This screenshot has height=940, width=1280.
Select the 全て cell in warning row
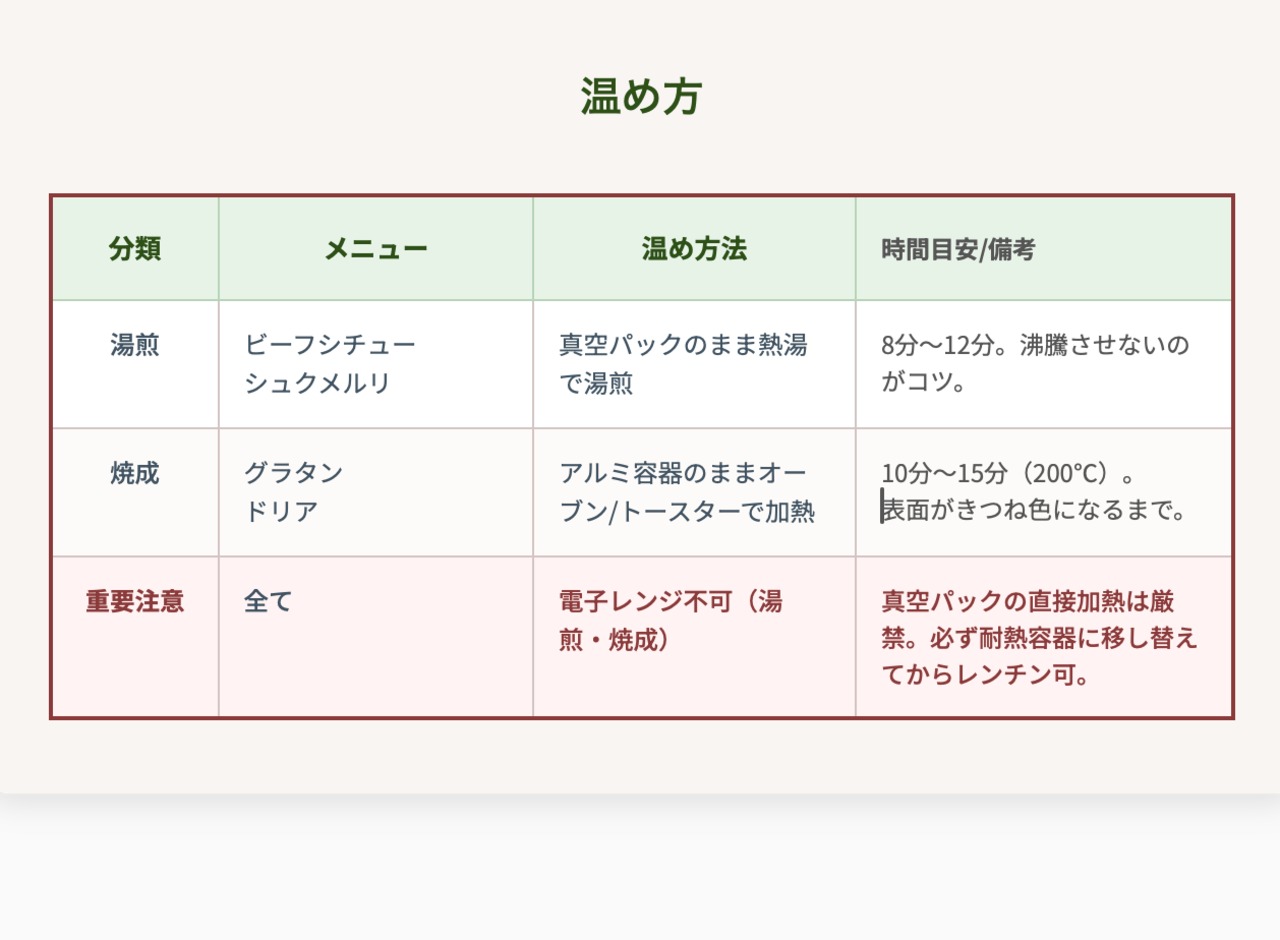click(x=268, y=601)
